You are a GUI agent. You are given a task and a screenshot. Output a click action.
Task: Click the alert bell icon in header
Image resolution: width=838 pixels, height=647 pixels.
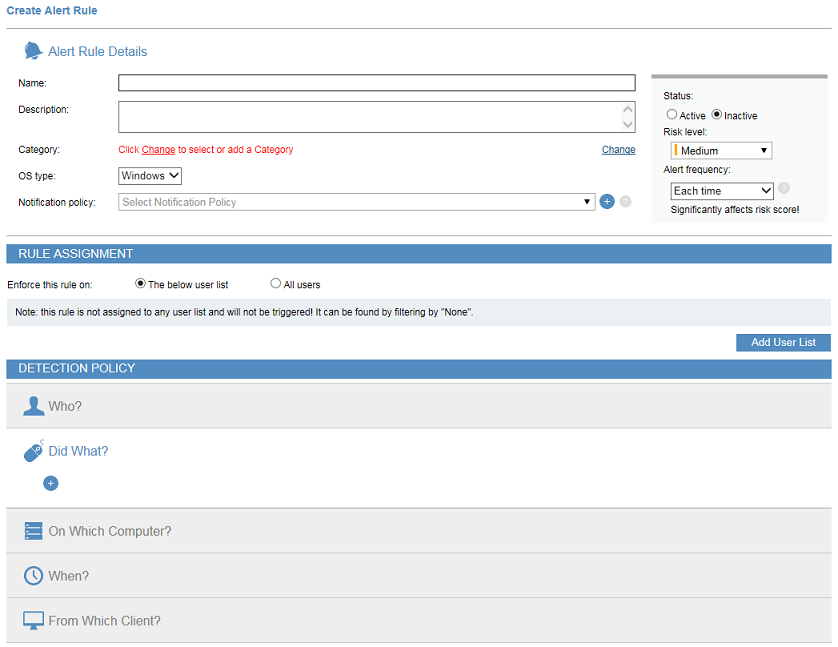(x=33, y=51)
